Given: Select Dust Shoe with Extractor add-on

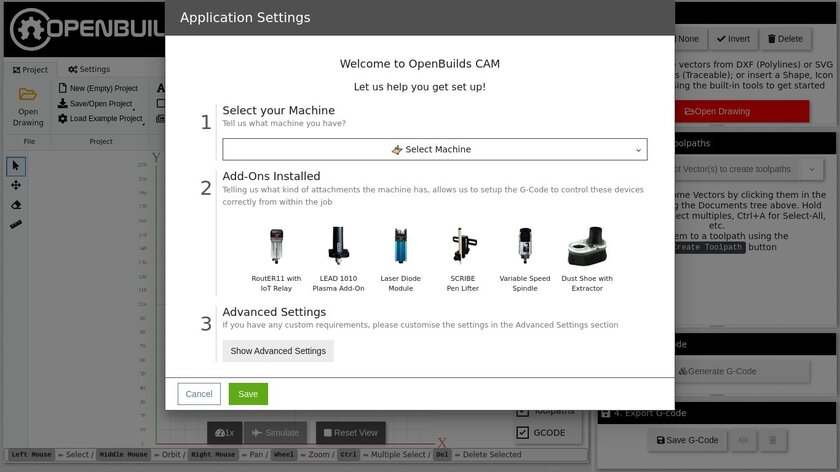Looking at the screenshot, I should 587,259.
